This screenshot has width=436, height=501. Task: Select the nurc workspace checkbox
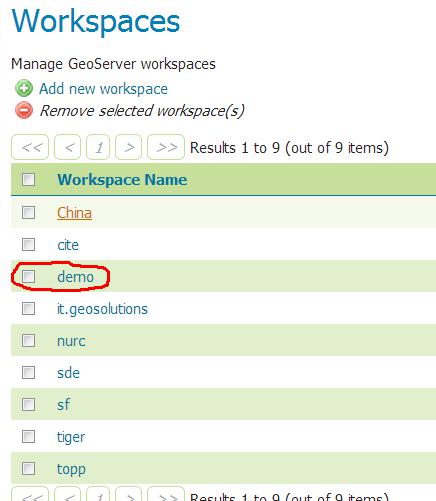[28, 341]
